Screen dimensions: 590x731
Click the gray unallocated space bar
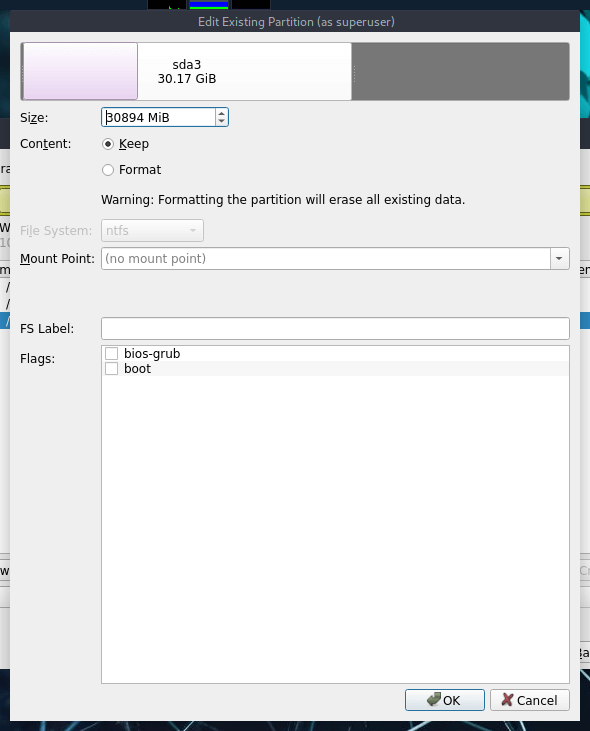click(462, 71)
